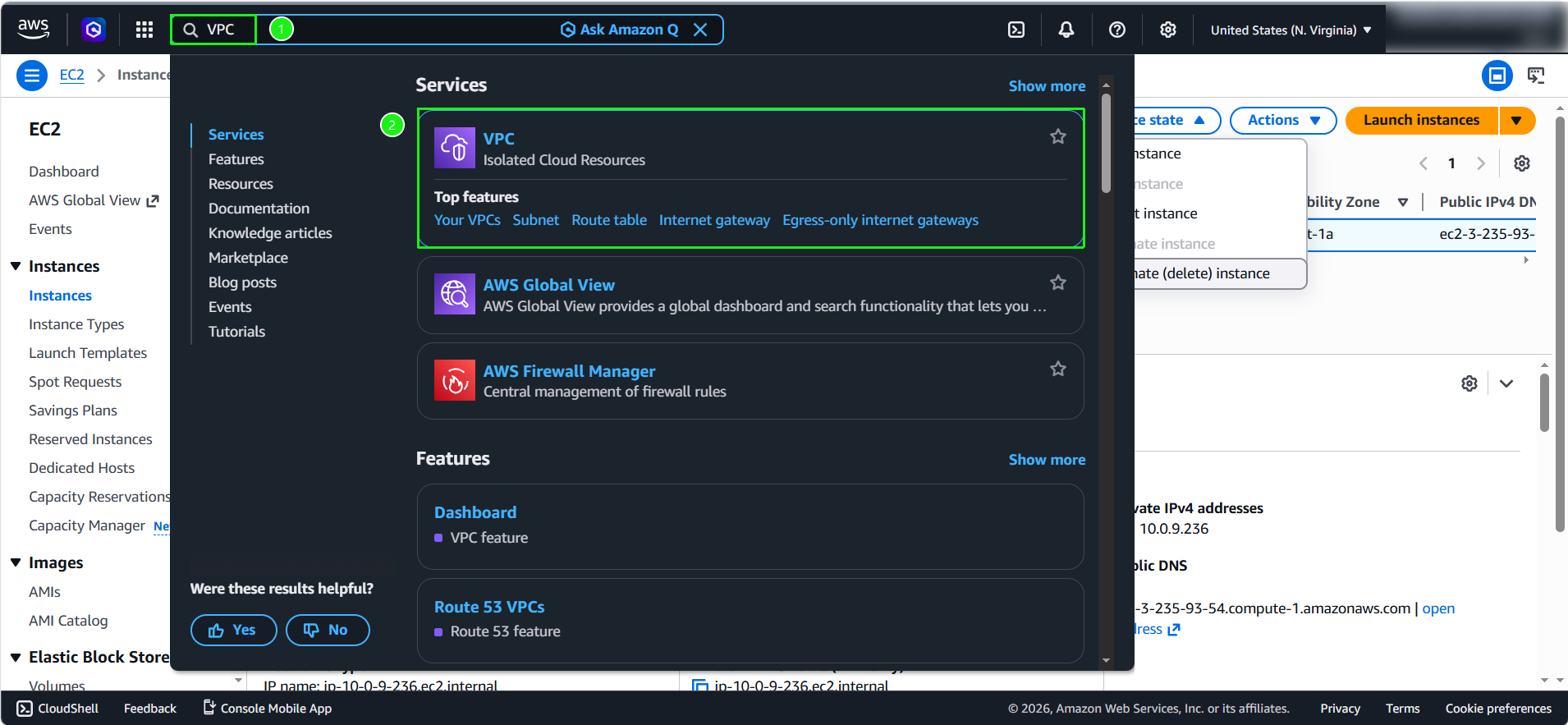The width and height of the screenshot is (1568, 725).
Task: Open table preferences gear icon
Action: pyautogui.click(x=1522, y=163)
